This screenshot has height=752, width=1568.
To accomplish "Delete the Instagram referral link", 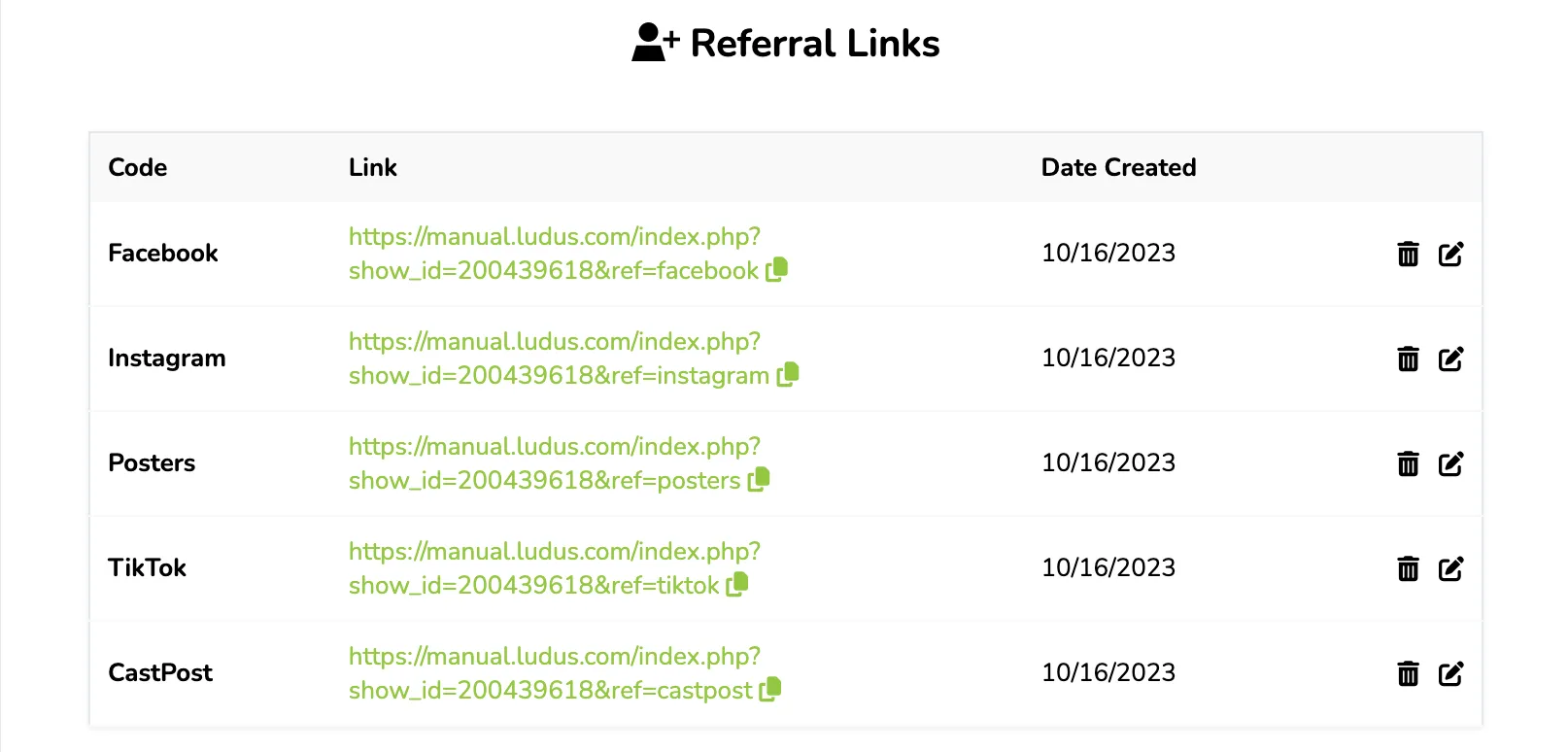I will tap(1408, 359).
